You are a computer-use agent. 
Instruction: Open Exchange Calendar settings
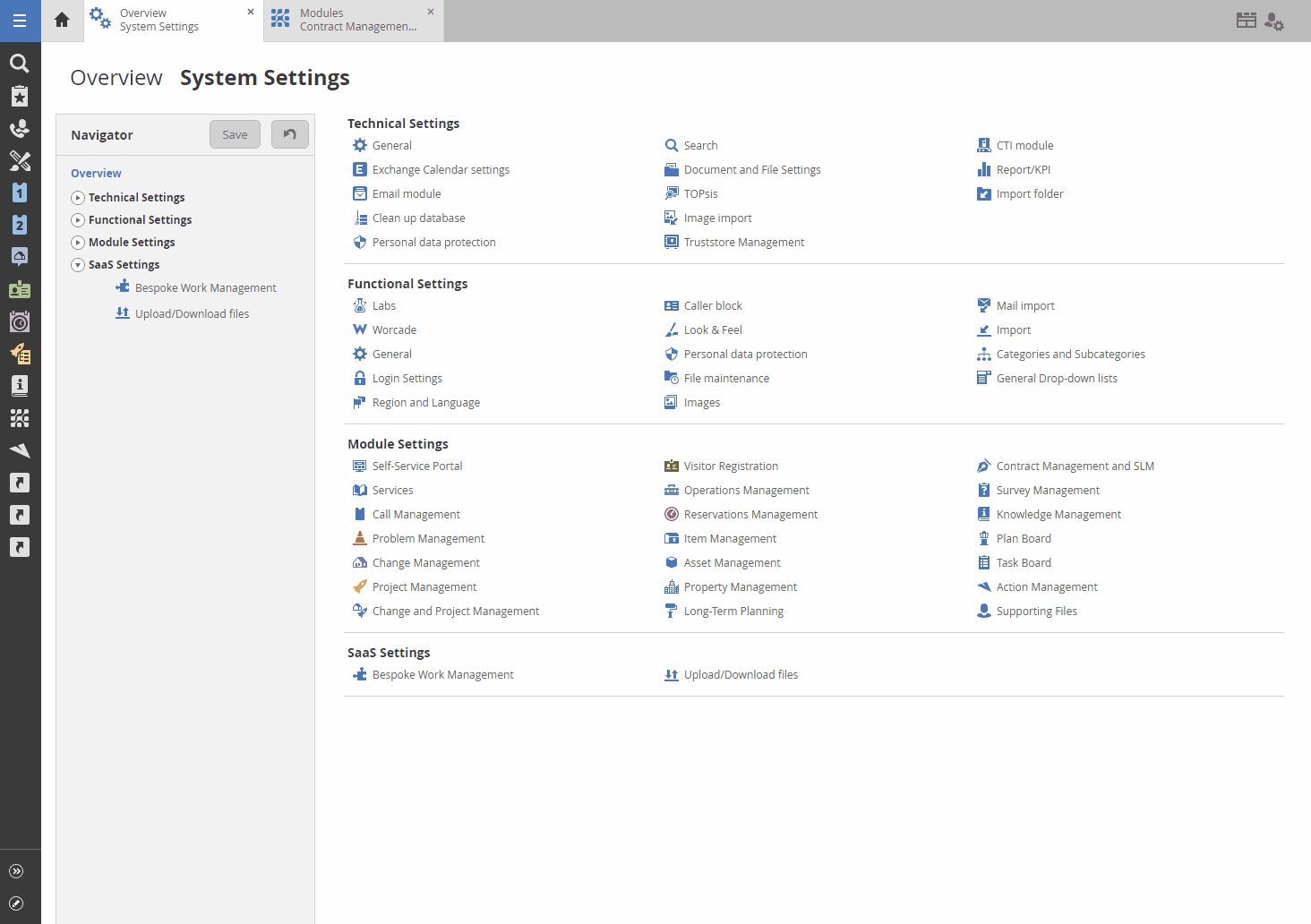point(431,169)
